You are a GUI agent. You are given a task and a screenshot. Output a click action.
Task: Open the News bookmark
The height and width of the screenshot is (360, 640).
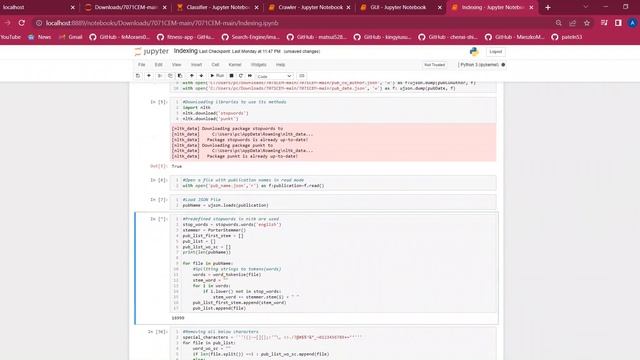point(40,37)
